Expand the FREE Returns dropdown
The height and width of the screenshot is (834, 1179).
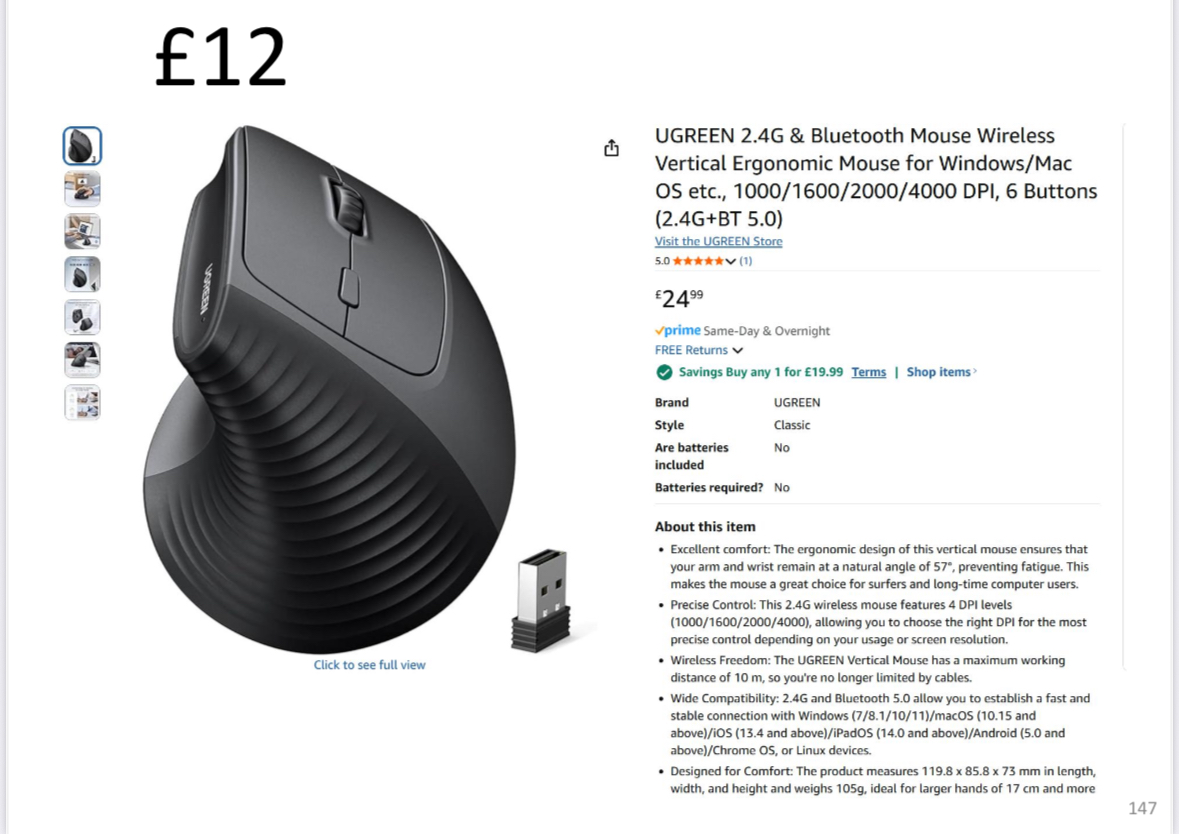click(699, 350)
